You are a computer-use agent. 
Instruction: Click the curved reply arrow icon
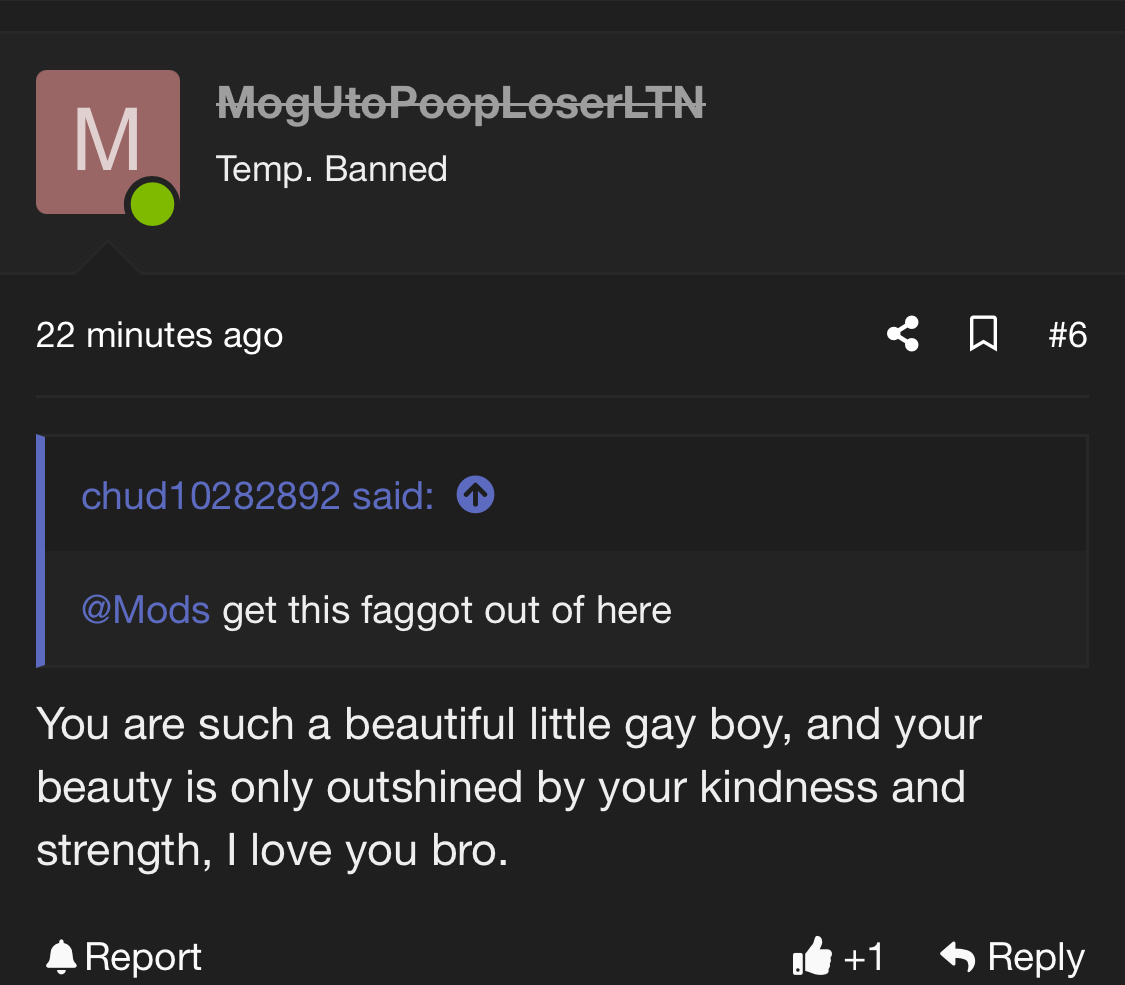958,956
